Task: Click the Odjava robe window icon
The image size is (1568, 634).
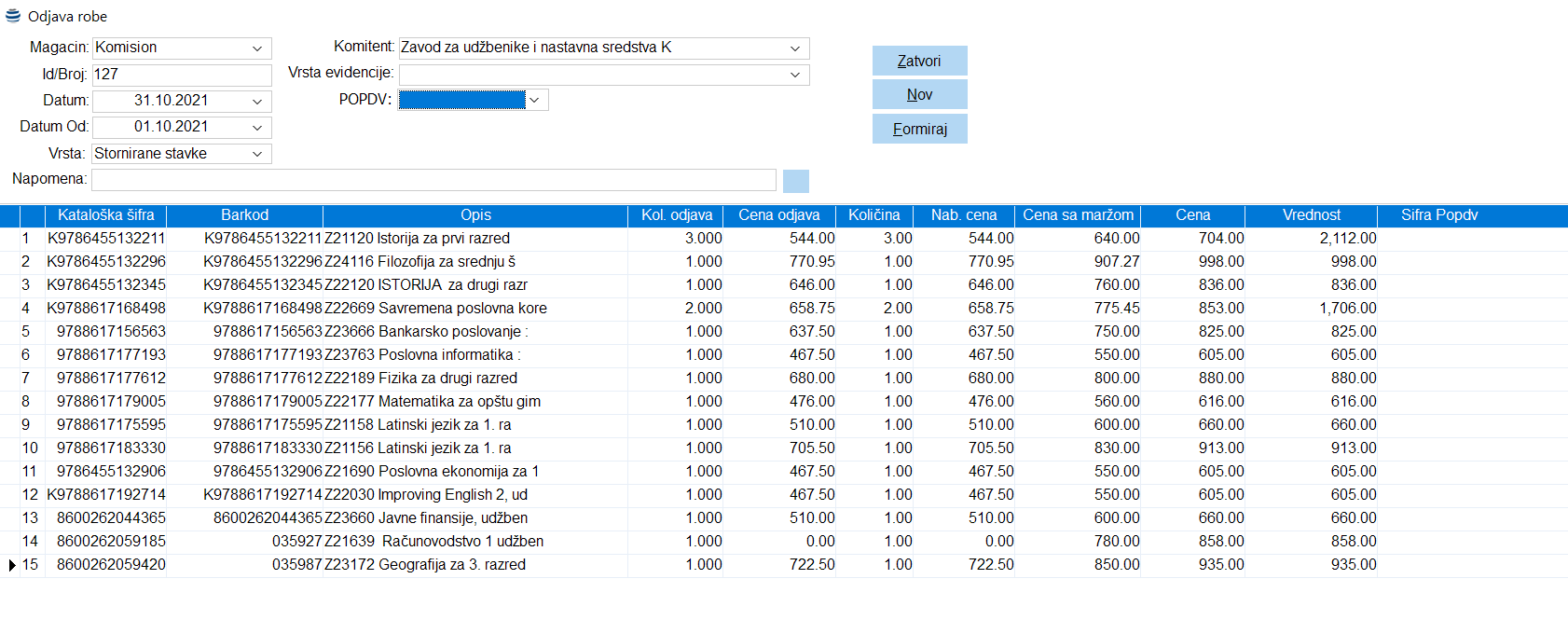Action: [13, 16]
